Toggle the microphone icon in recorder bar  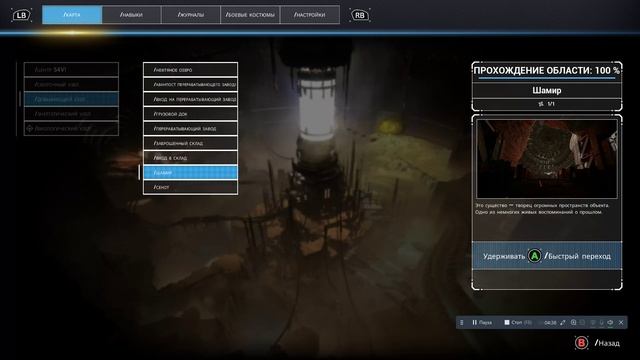(x=601, y=322)
